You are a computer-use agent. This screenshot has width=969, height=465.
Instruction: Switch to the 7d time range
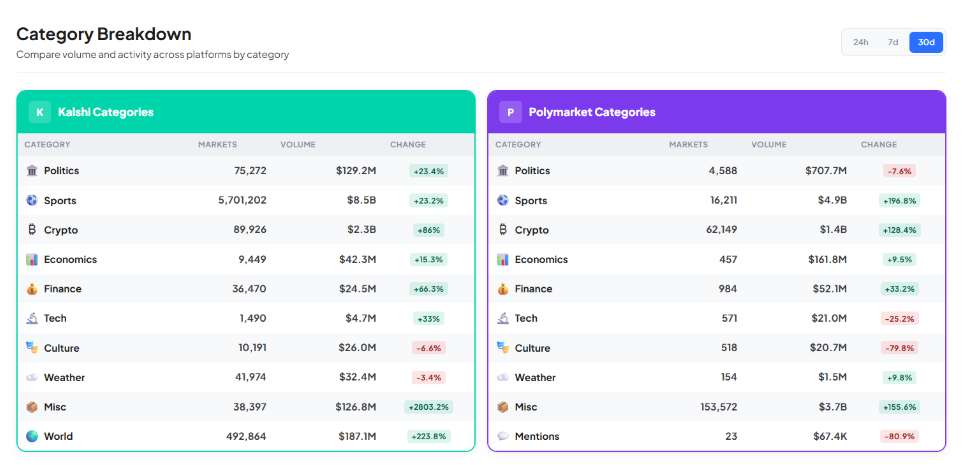[892, 42]
